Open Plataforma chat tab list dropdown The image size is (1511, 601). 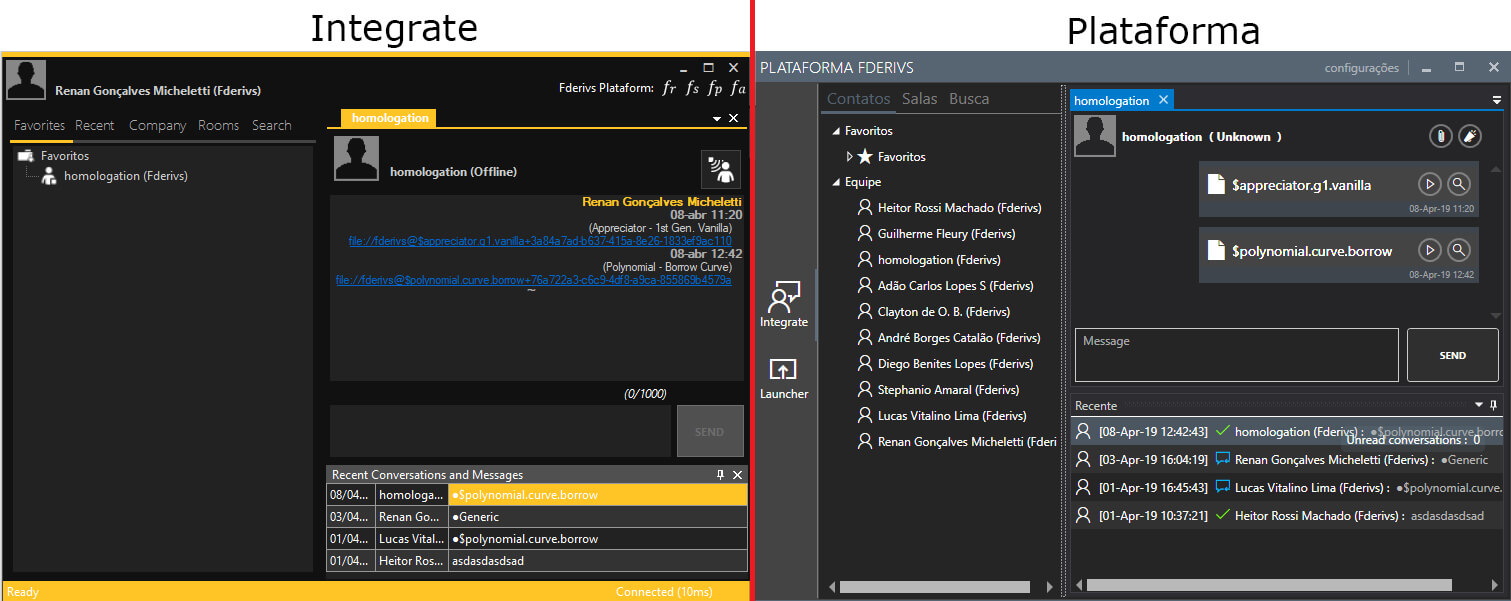point(1496,100)
